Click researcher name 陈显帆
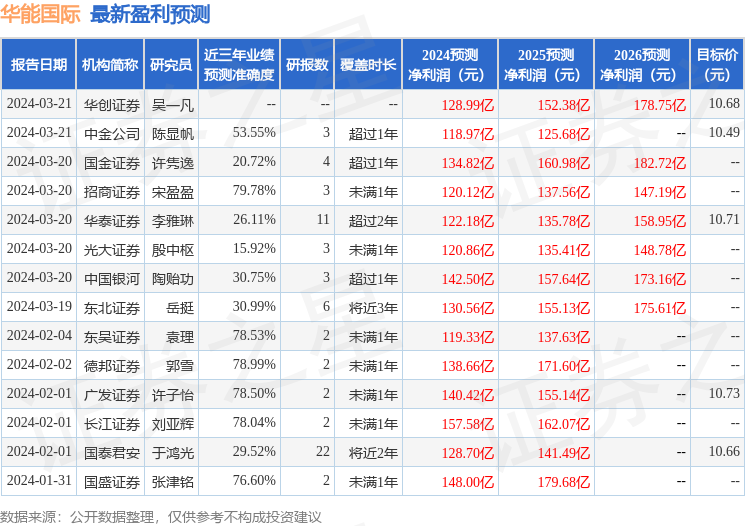This screenshot has width=745, height=526. (x=172, y=134)
